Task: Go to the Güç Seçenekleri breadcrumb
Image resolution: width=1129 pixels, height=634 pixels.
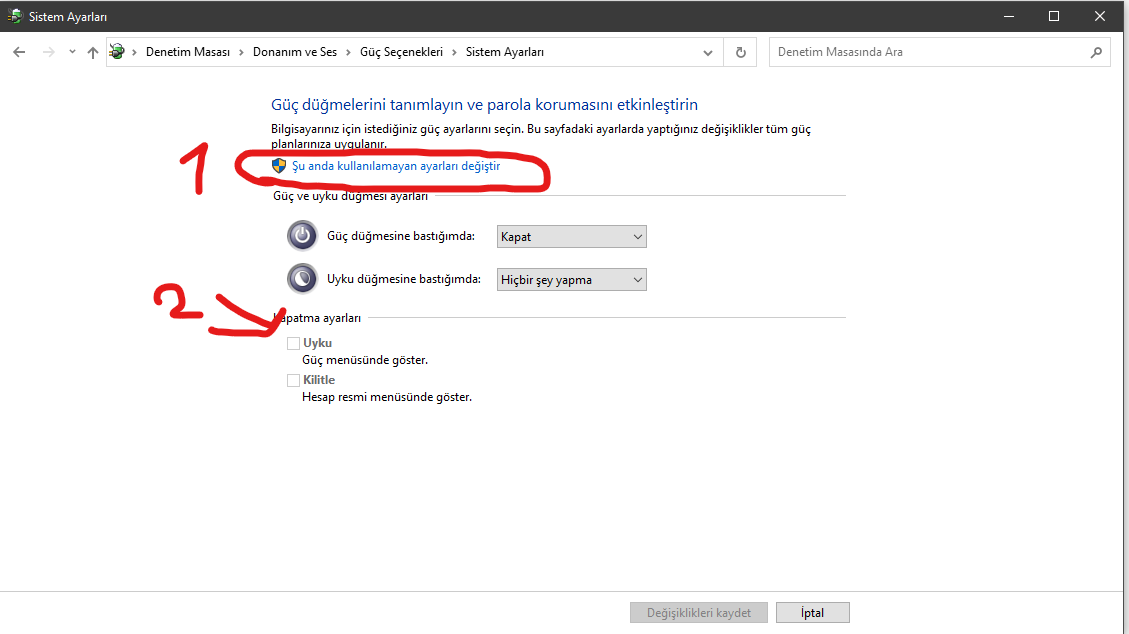Action: tap(401, 52)
